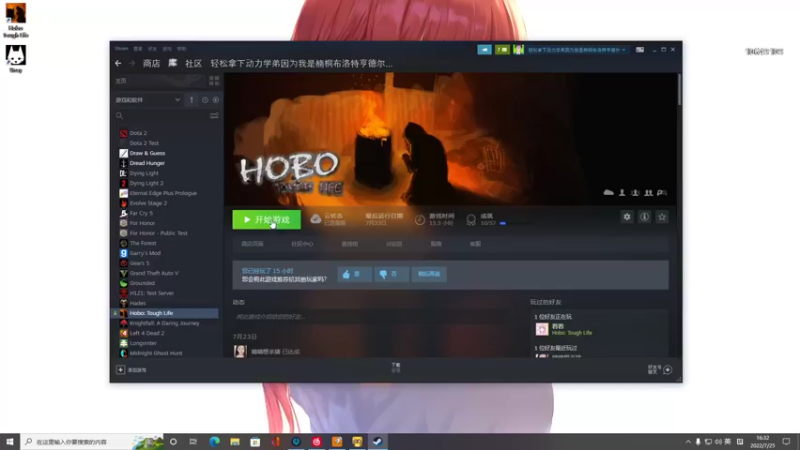Open friends and chat plus icon

coord(667,370)
